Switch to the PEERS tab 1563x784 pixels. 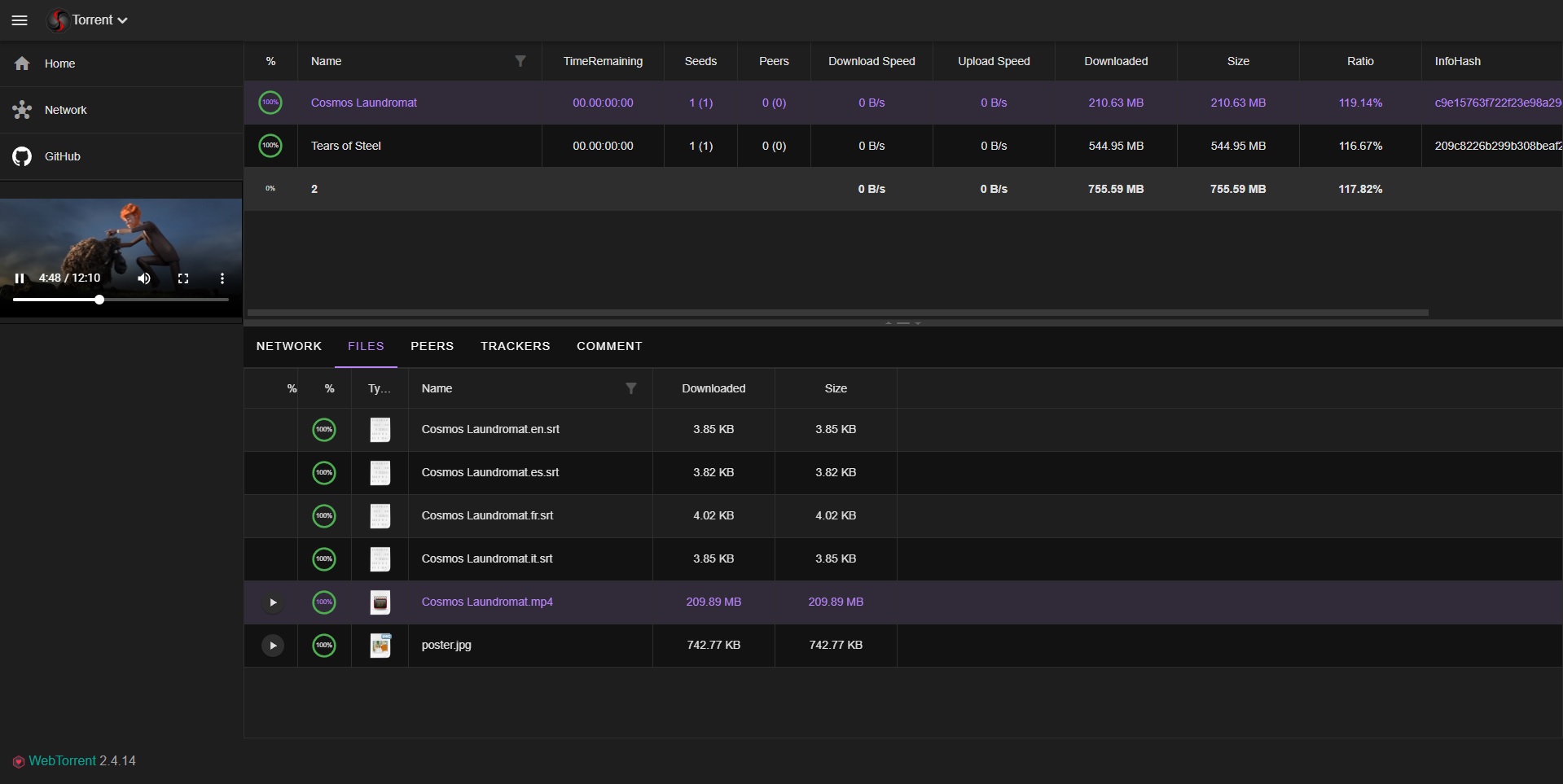click(432, 346)
